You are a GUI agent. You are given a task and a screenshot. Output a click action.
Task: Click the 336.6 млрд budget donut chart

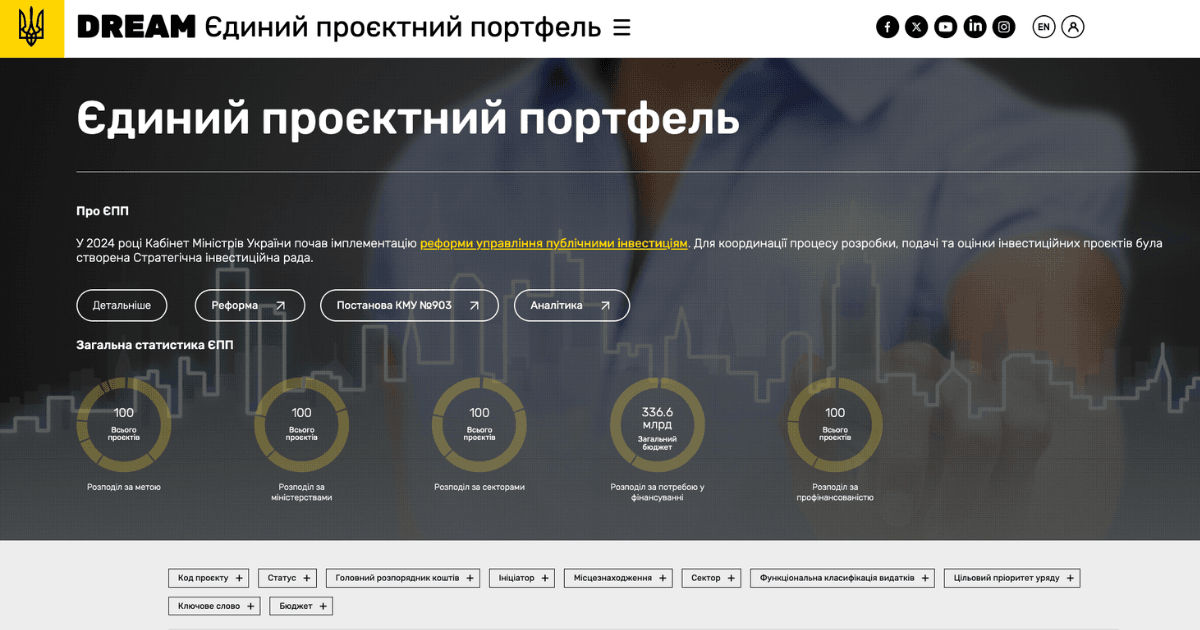(657, 425)
